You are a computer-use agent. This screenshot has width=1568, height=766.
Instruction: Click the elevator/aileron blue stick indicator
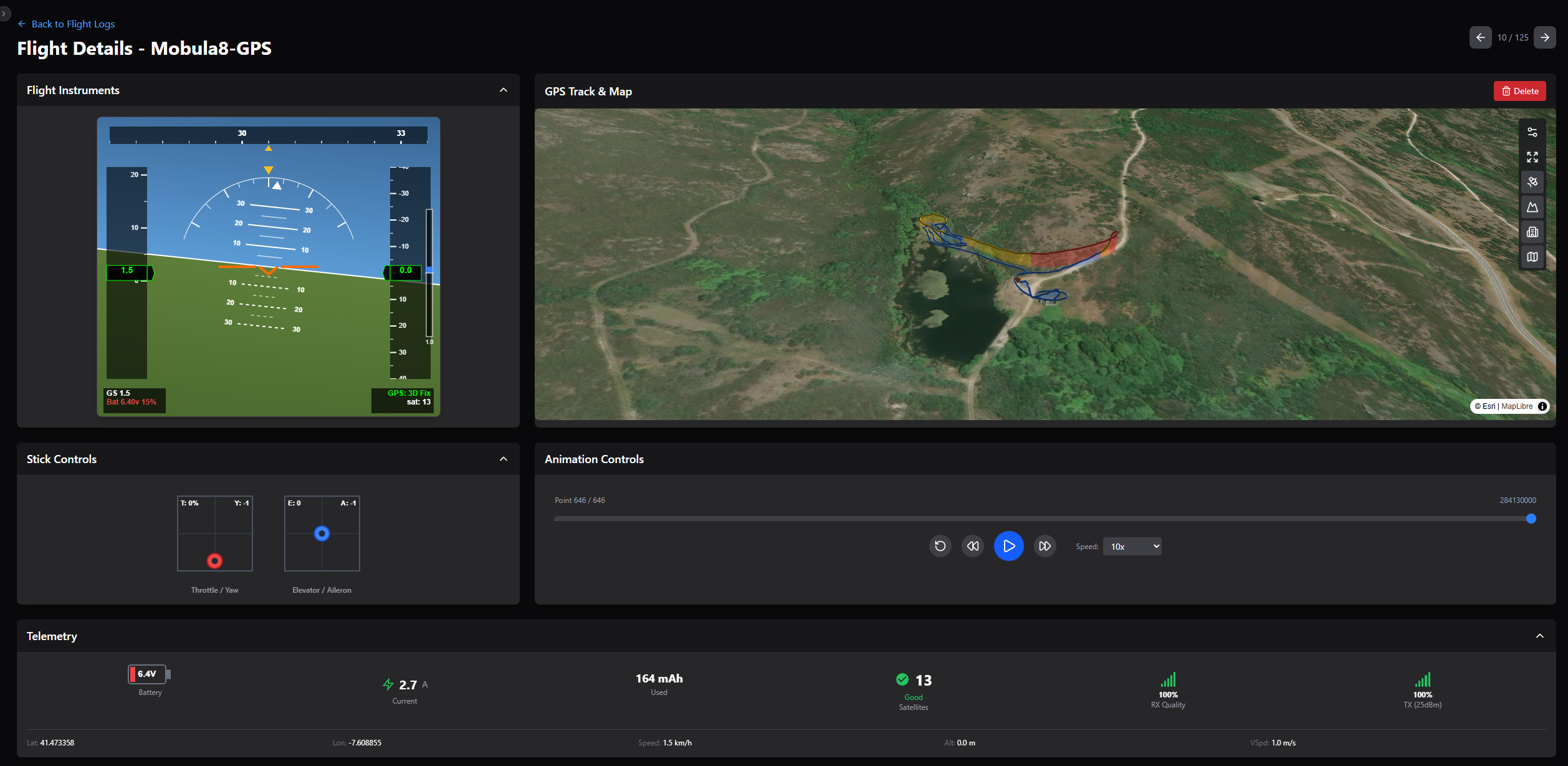322,534
